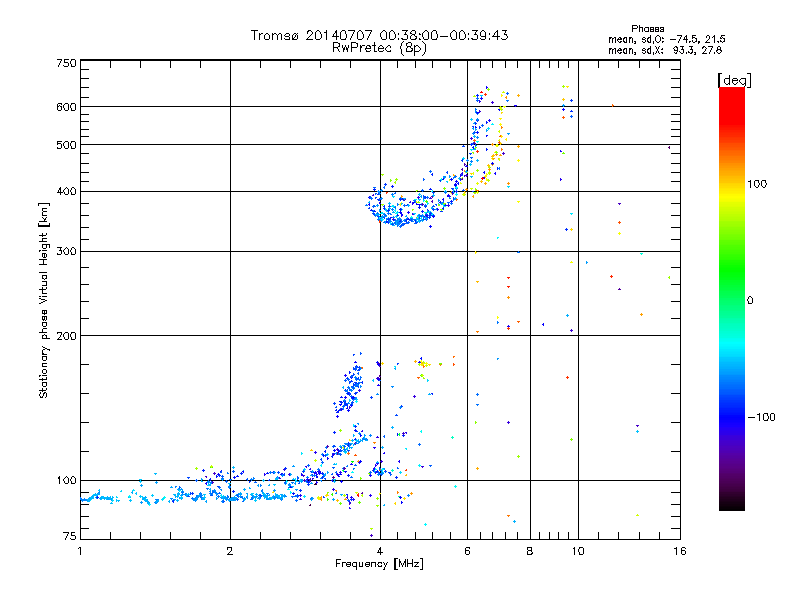Click the '[deg]' colorbar unit label
The height and width of the screenshot is (600, 800).
coord(734,80)
